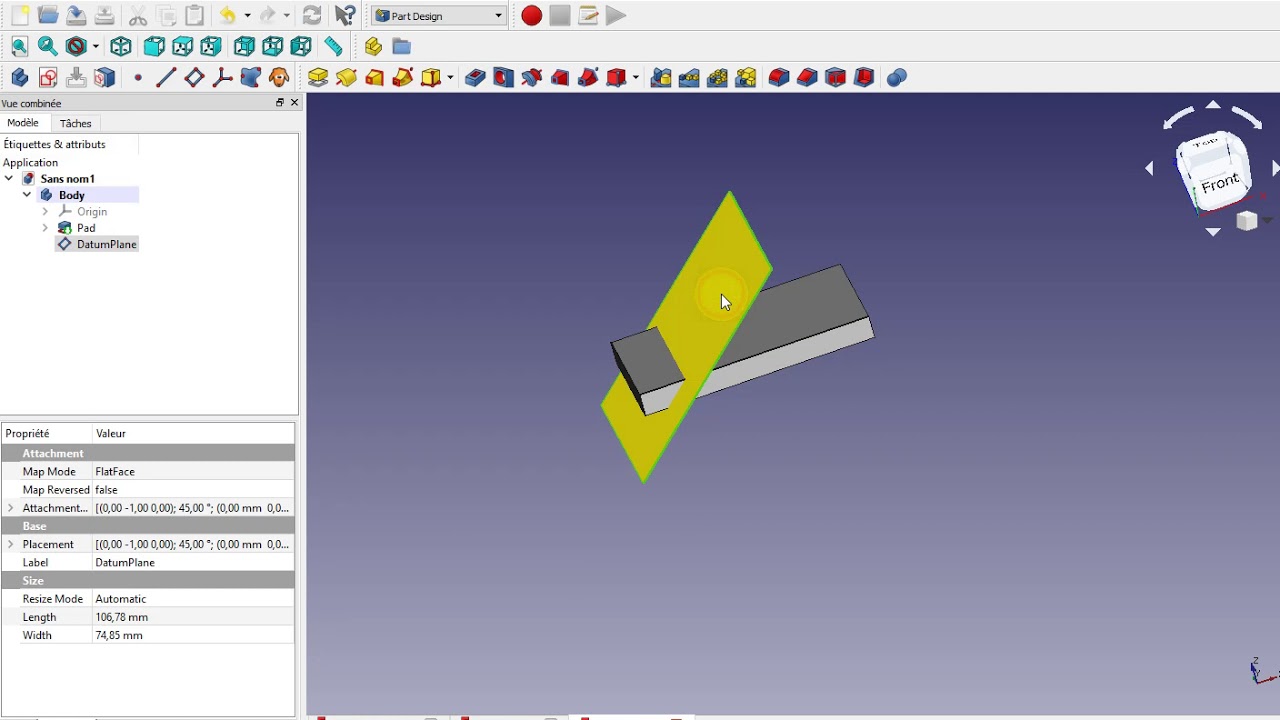Expand the Placement property row
1280x720 pixels.
[x=10, y=545]
